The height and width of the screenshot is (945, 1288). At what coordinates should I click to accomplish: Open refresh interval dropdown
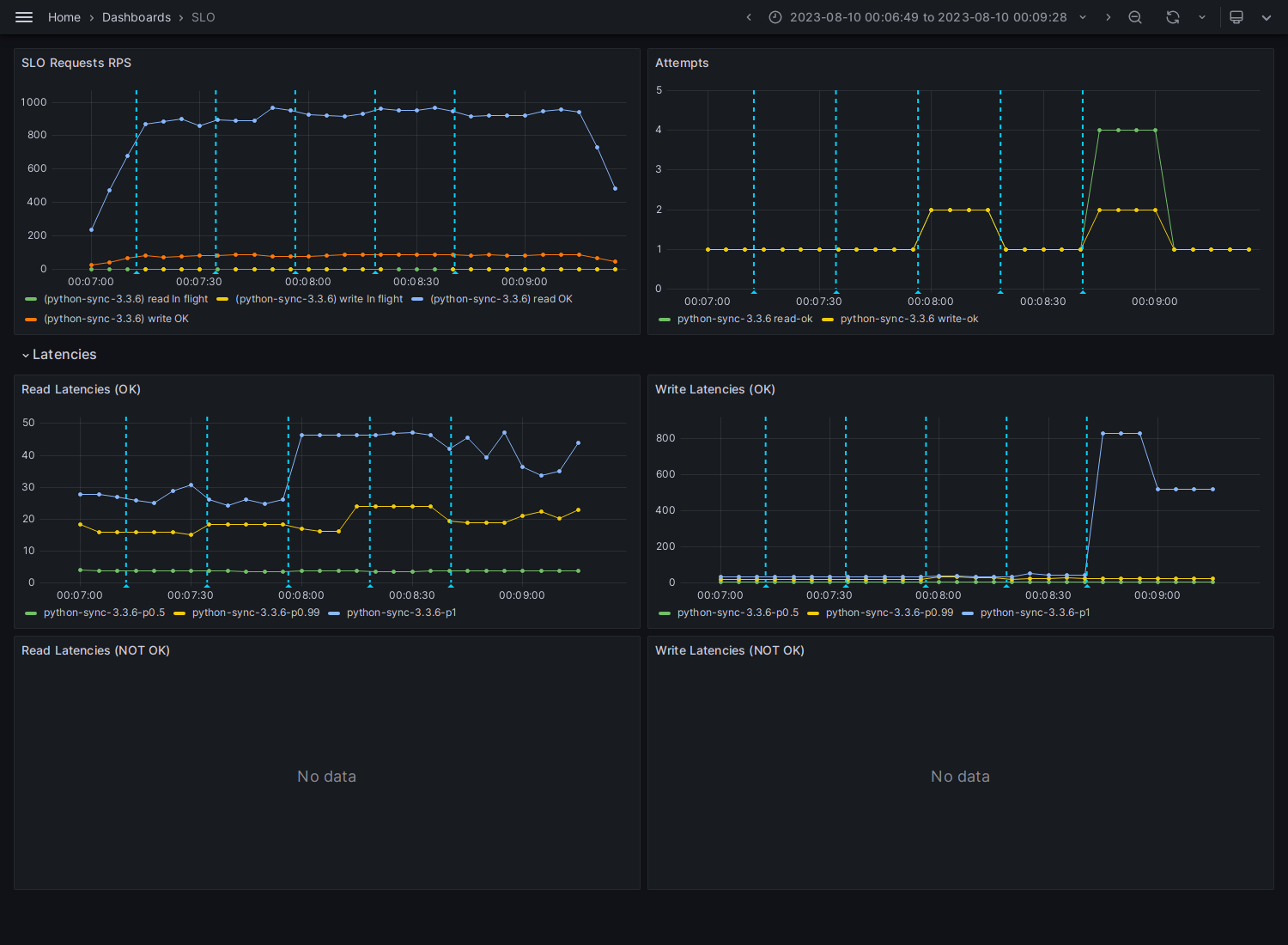(x=1201, y=17)
